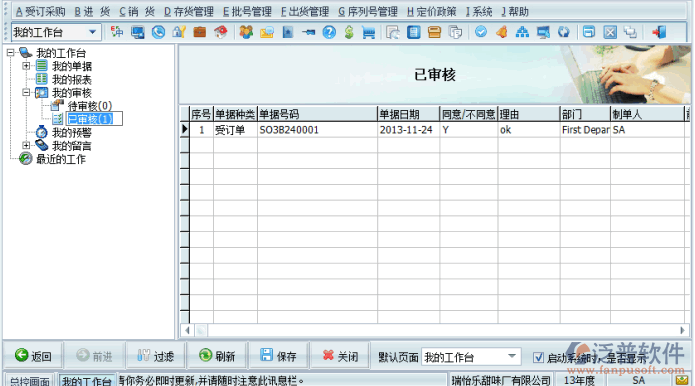Viewport: 695px width, 386px height.
Task: Click the 保存 save button
Action: point(278,355)
